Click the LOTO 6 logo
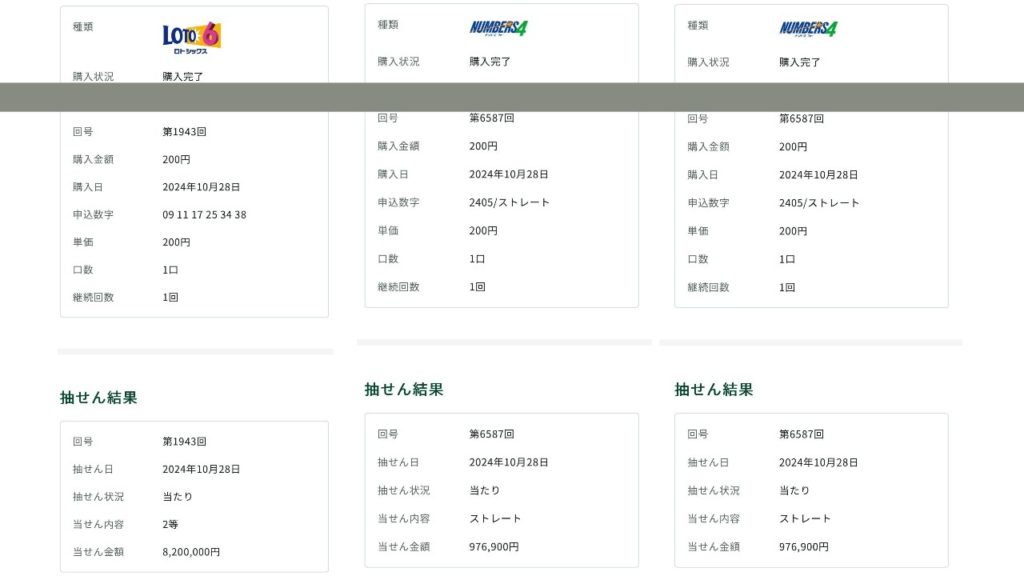Image resolution: width=1024 pixels, height=576 pixels. tap(191, 37)
